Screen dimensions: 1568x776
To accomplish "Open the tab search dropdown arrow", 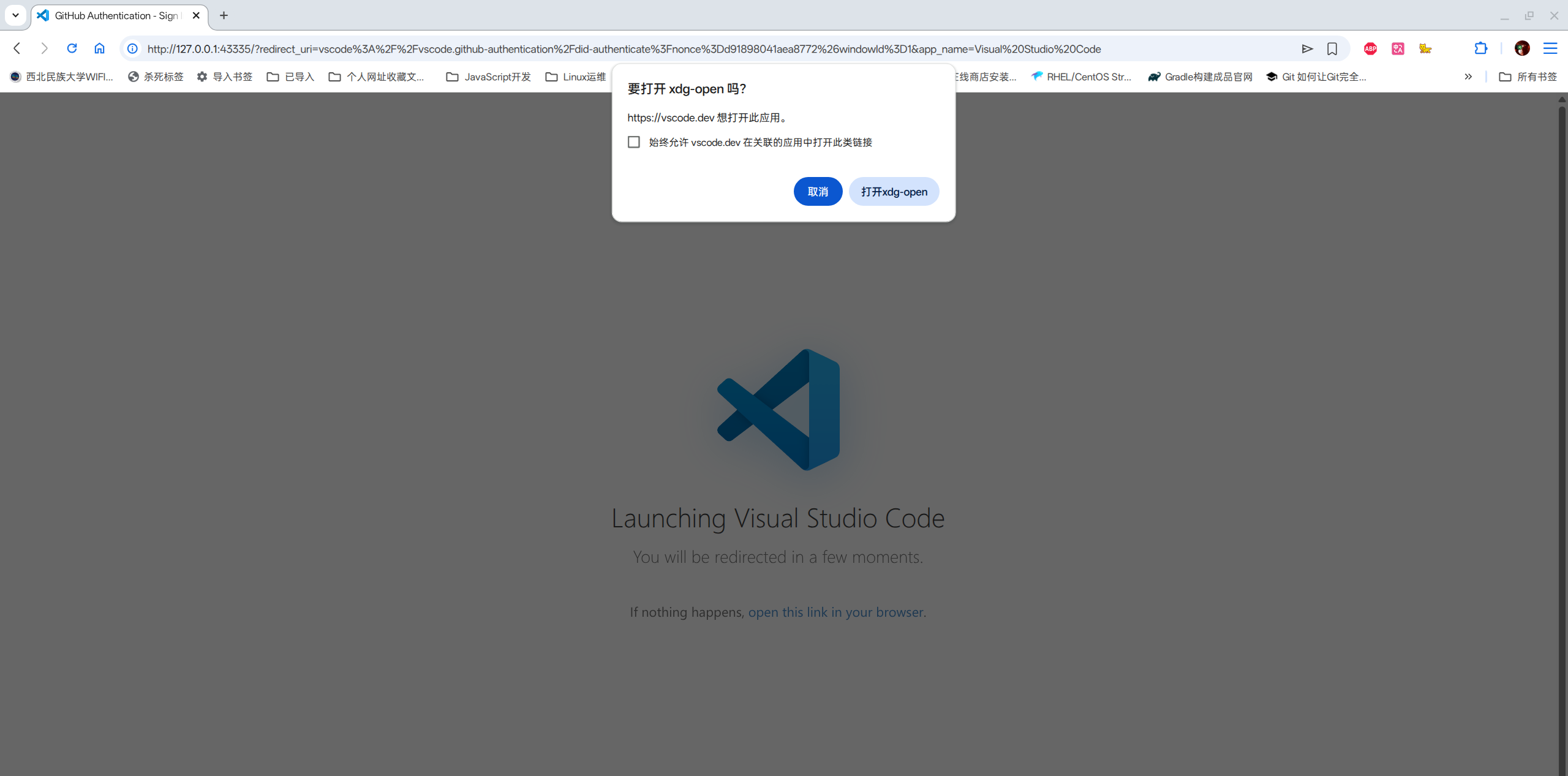I will pyautogui.click(x=15, y=15).
